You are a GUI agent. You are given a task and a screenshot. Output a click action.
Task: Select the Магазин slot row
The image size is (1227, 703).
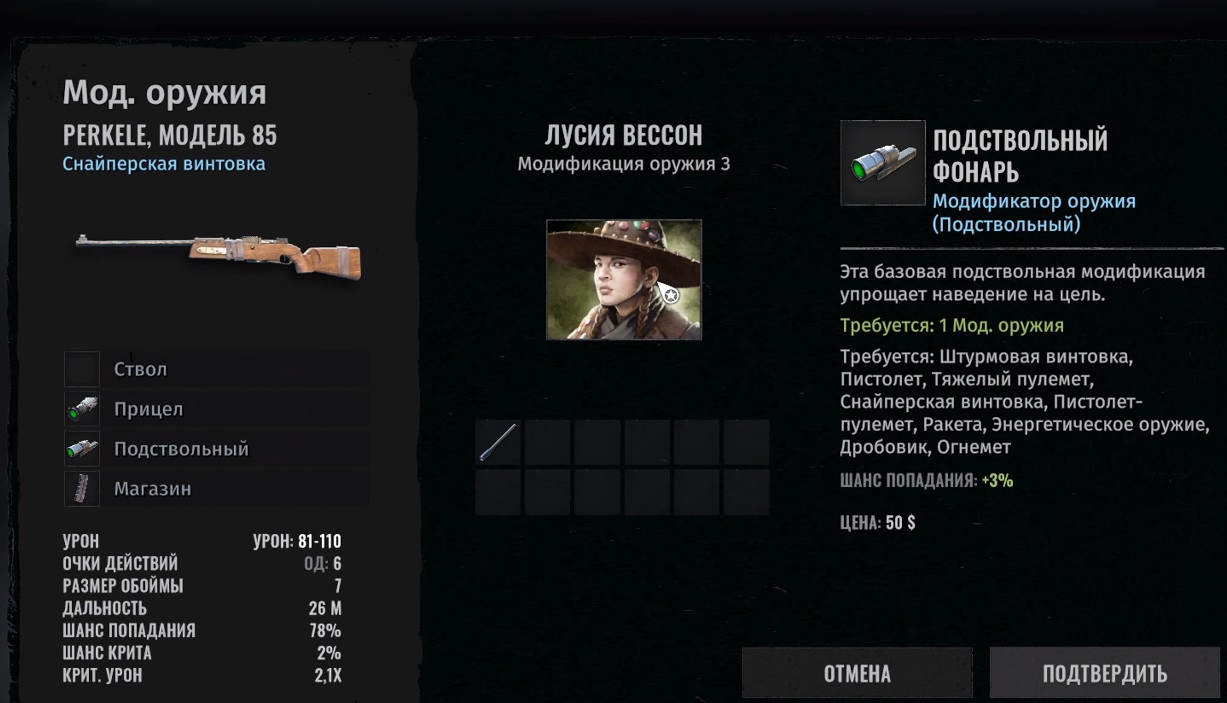217,489
